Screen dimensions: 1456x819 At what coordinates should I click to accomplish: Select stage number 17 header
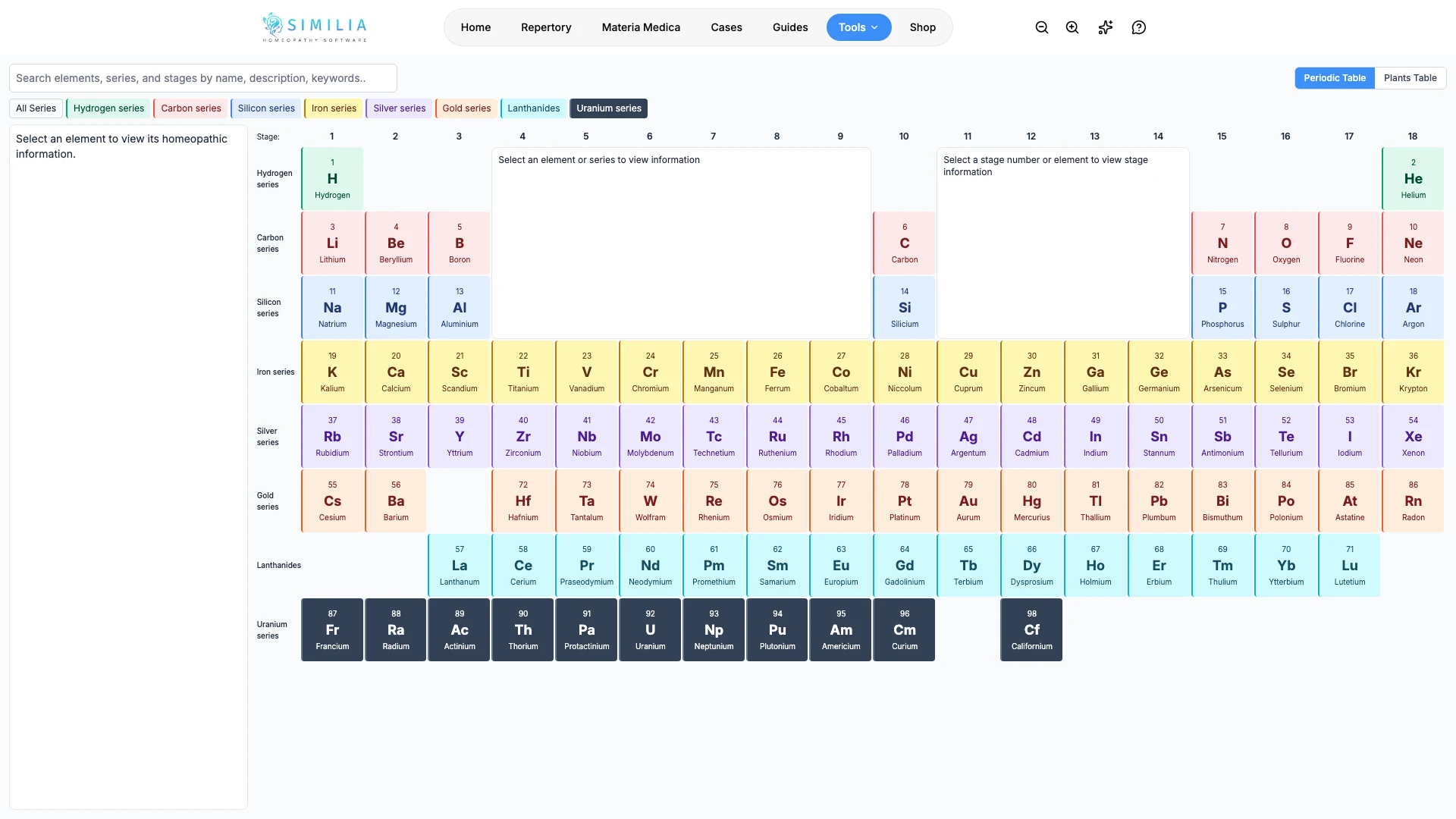click(1349, 136)
